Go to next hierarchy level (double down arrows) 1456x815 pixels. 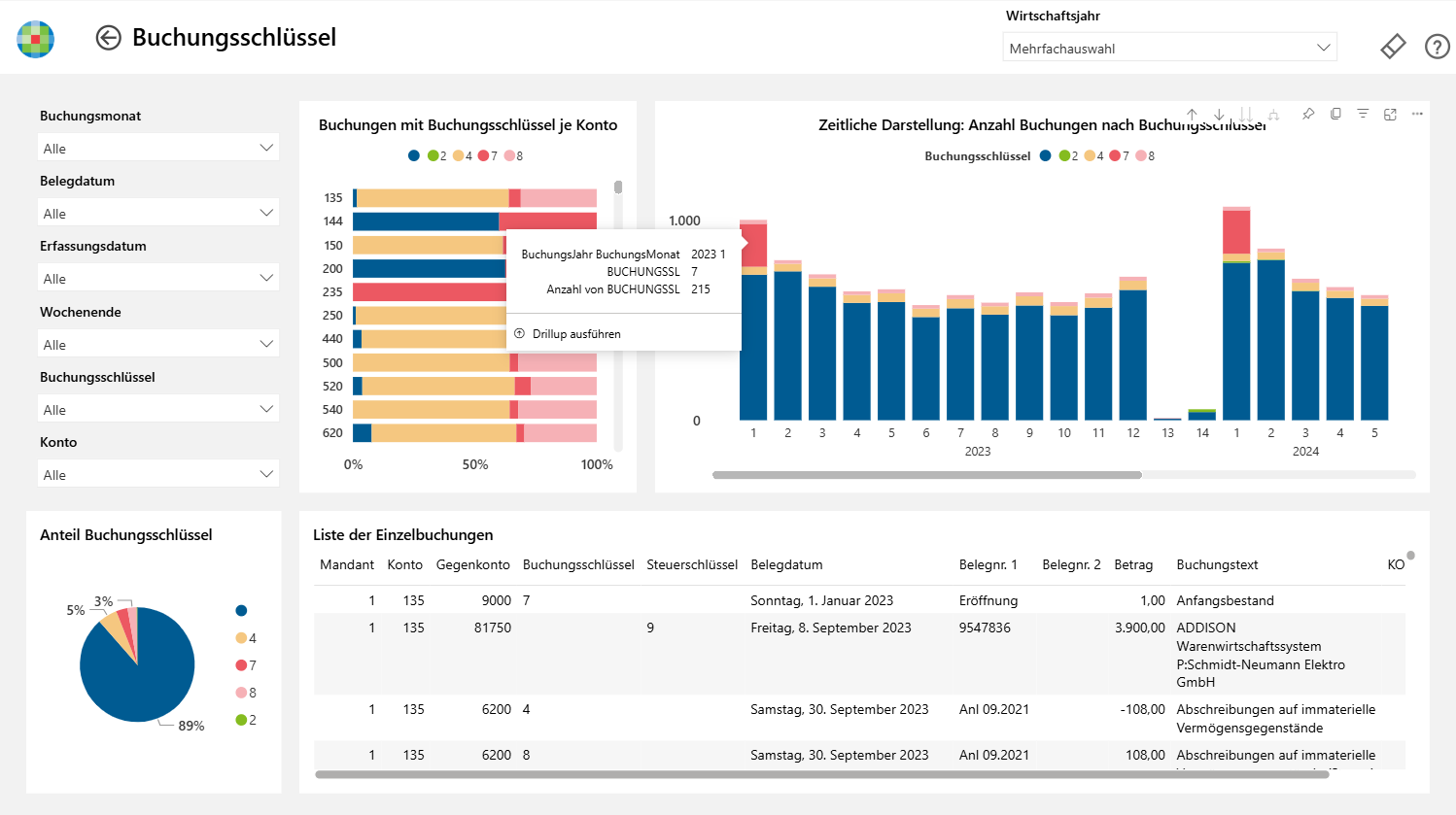coord(1246,115)
